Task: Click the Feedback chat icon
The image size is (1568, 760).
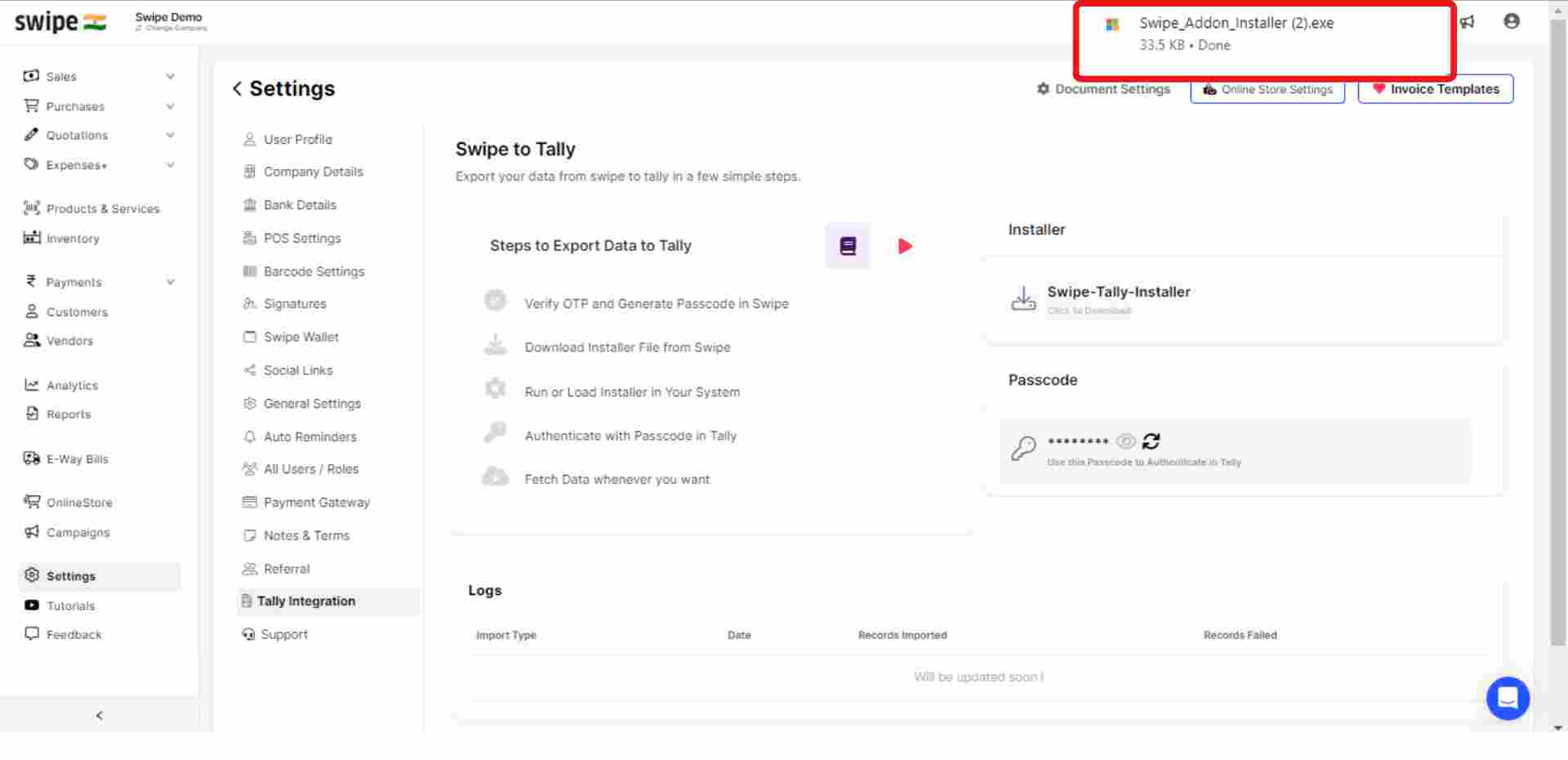Action: click(x=31, y=633)
